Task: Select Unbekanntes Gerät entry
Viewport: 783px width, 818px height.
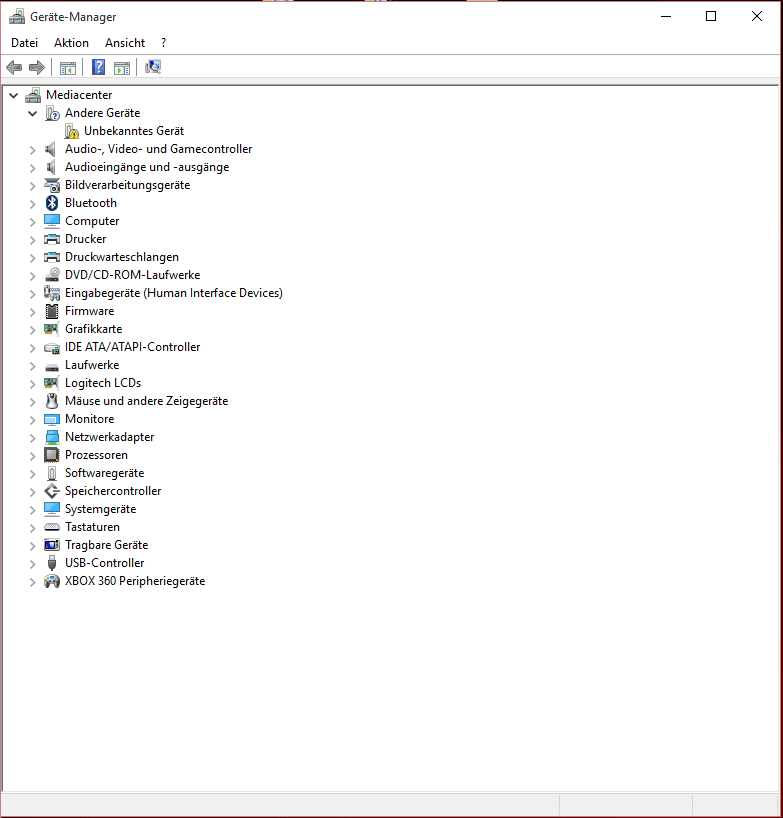Action: (134, 131)
